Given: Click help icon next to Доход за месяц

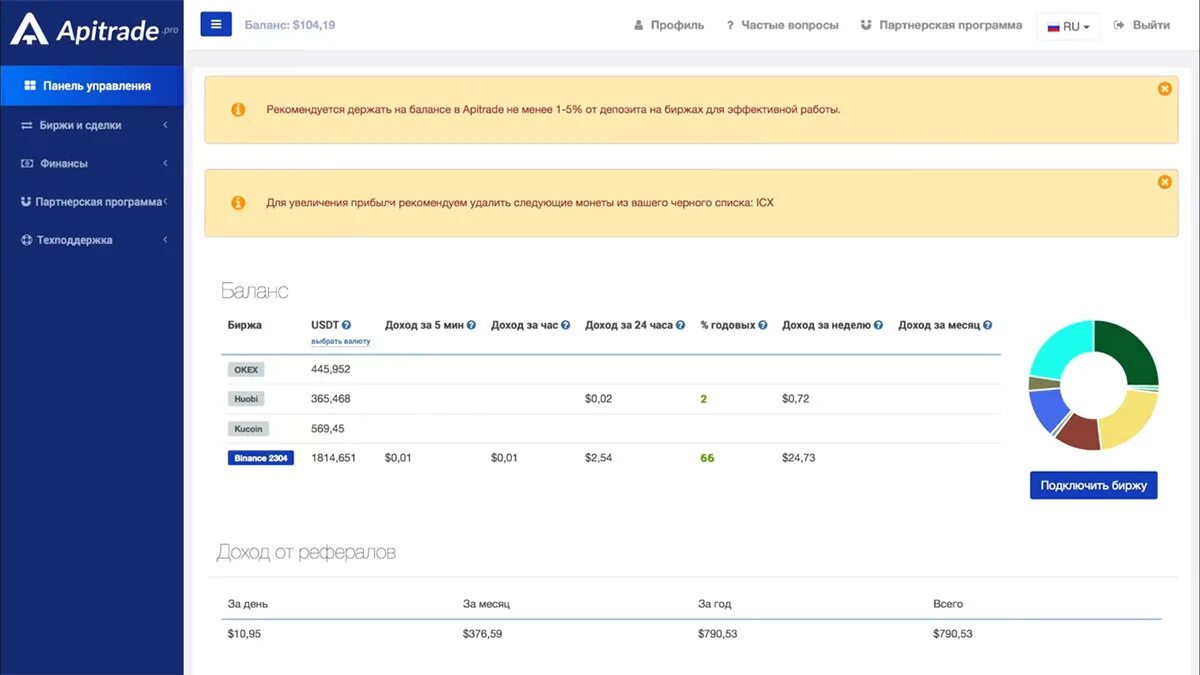Looking at the screenshot, I should [x=988, y=325].
